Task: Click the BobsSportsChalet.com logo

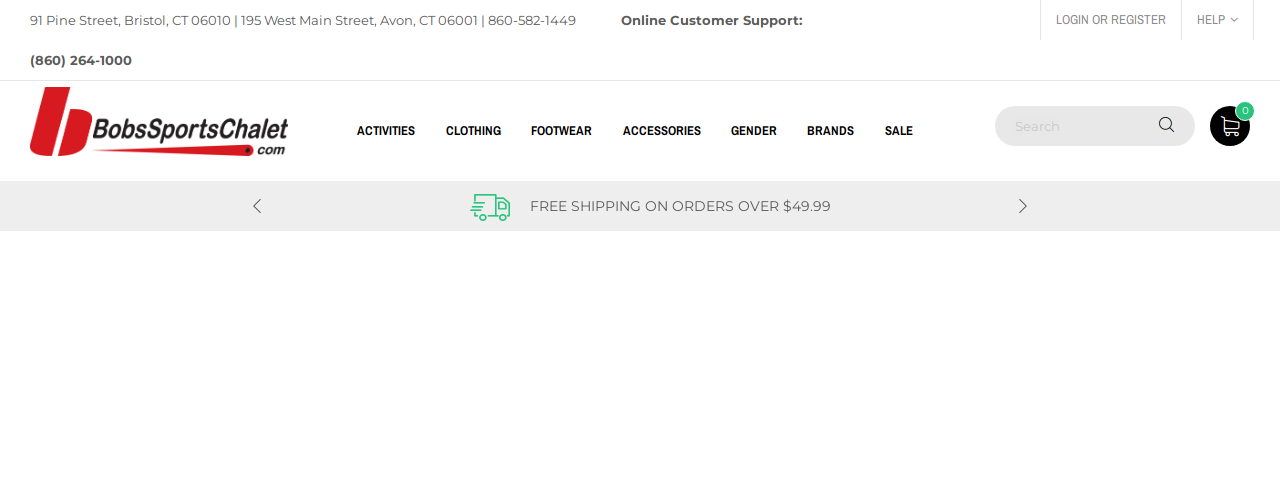Action: 159,122
